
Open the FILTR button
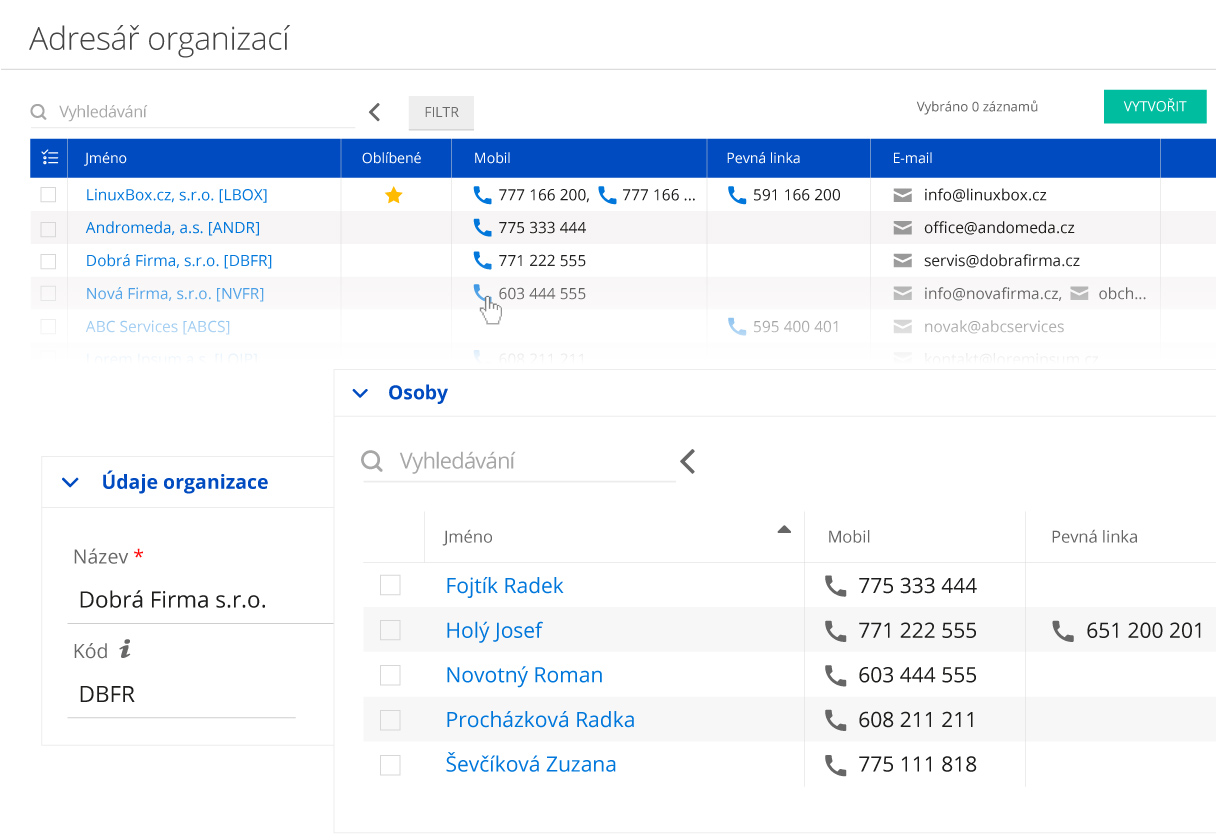pyautogui.click(x=441, y=113)
